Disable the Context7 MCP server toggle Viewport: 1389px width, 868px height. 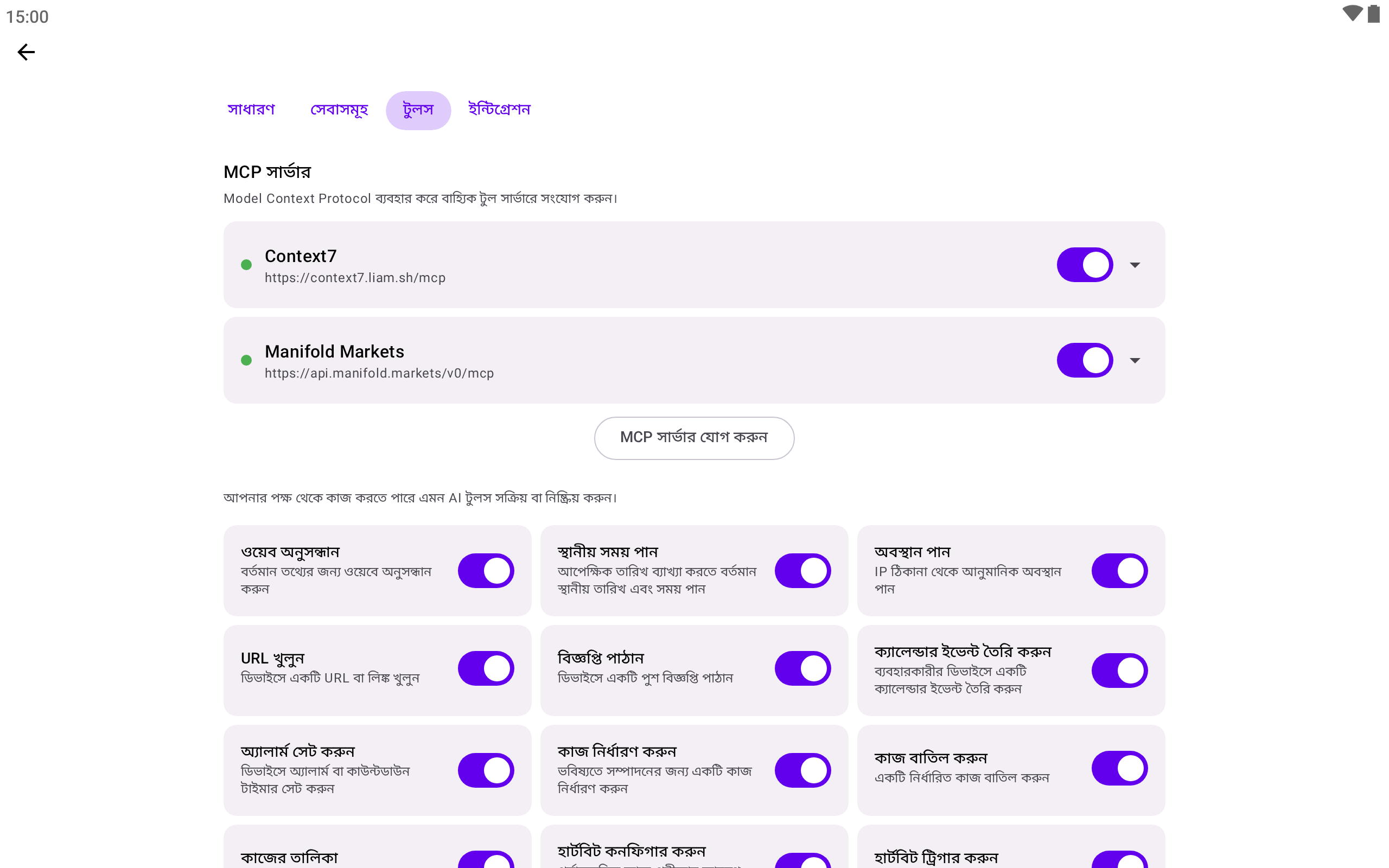(1084, 265)
